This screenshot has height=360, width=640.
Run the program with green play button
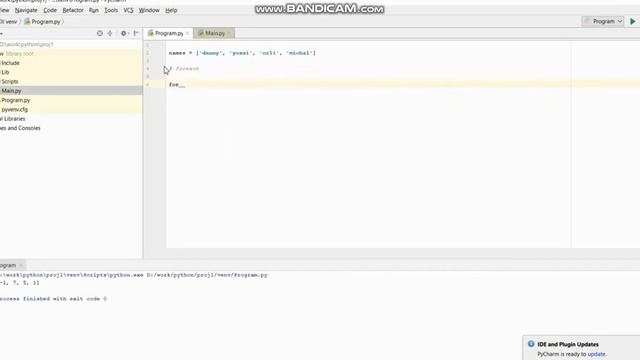[x=633, y=21]
